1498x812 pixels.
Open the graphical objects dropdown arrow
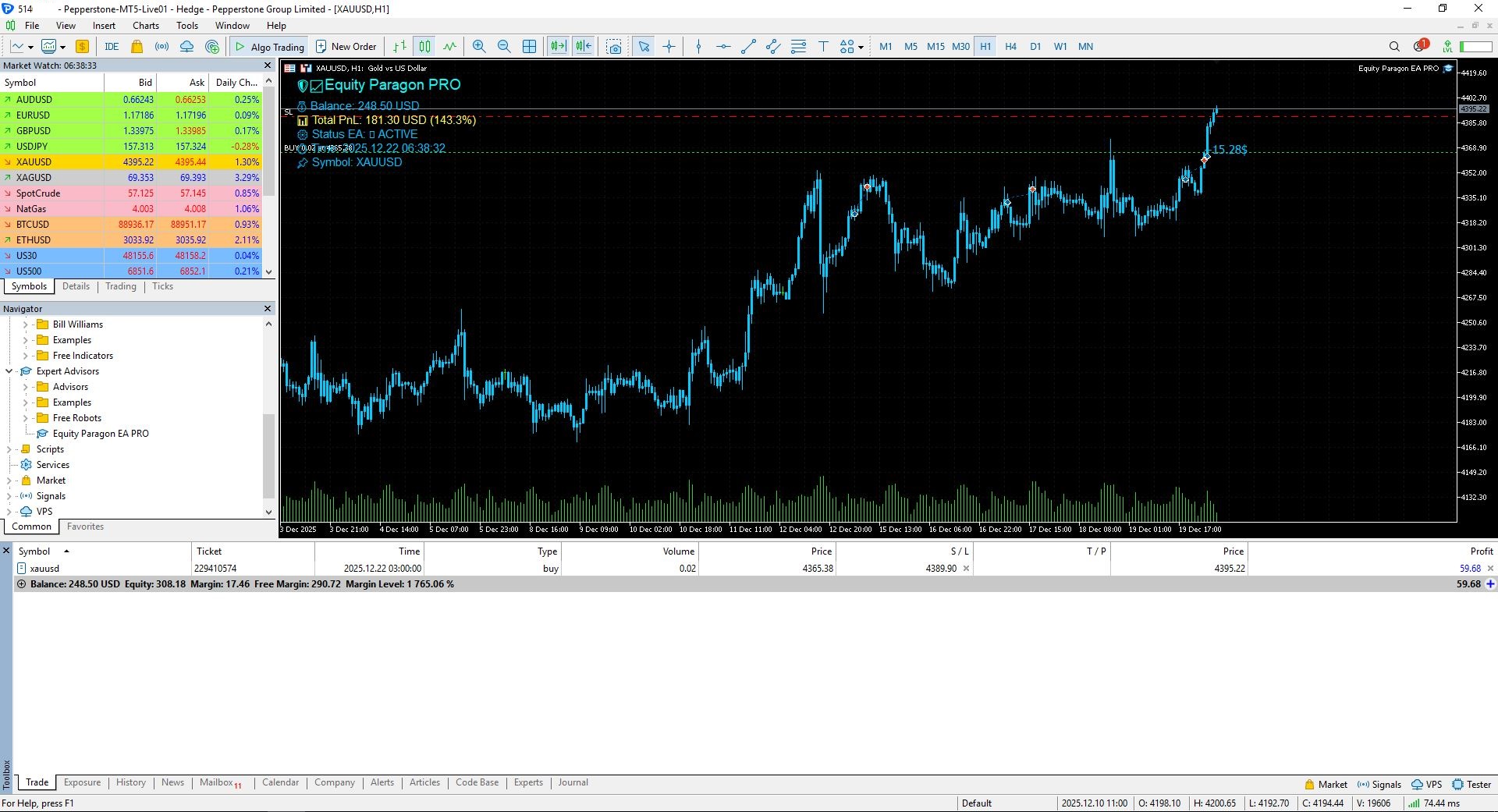pyautogui.click(x=861, y=47)
